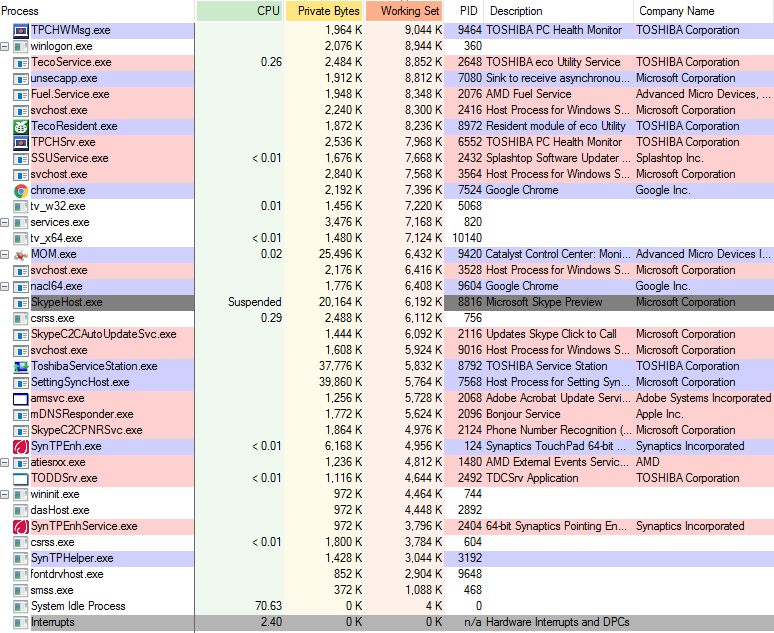
Task: Sort by the Company Name column header
Action: tap(703, 11)
